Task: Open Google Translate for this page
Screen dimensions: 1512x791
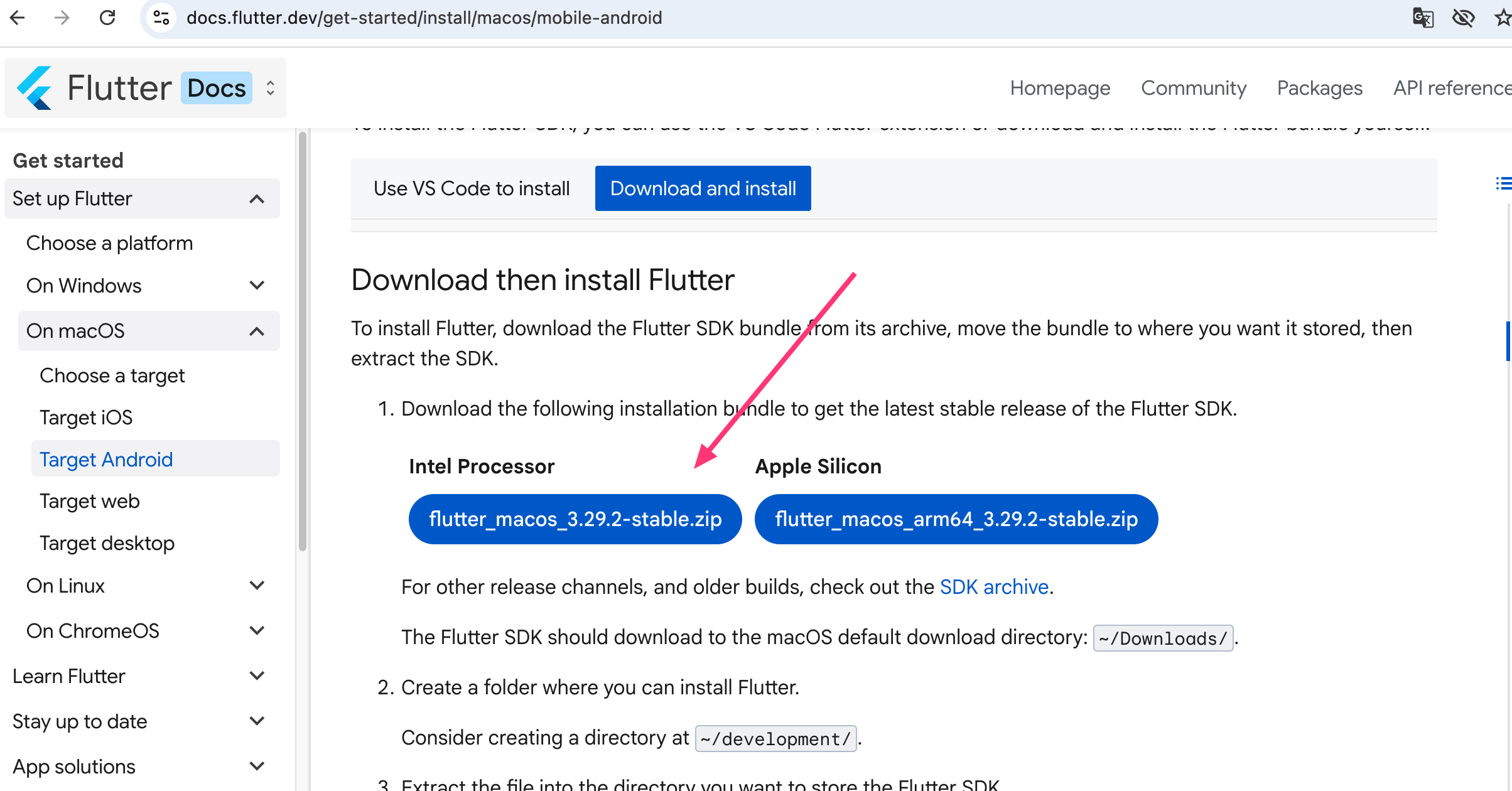Action: (x=1423, y=18)
